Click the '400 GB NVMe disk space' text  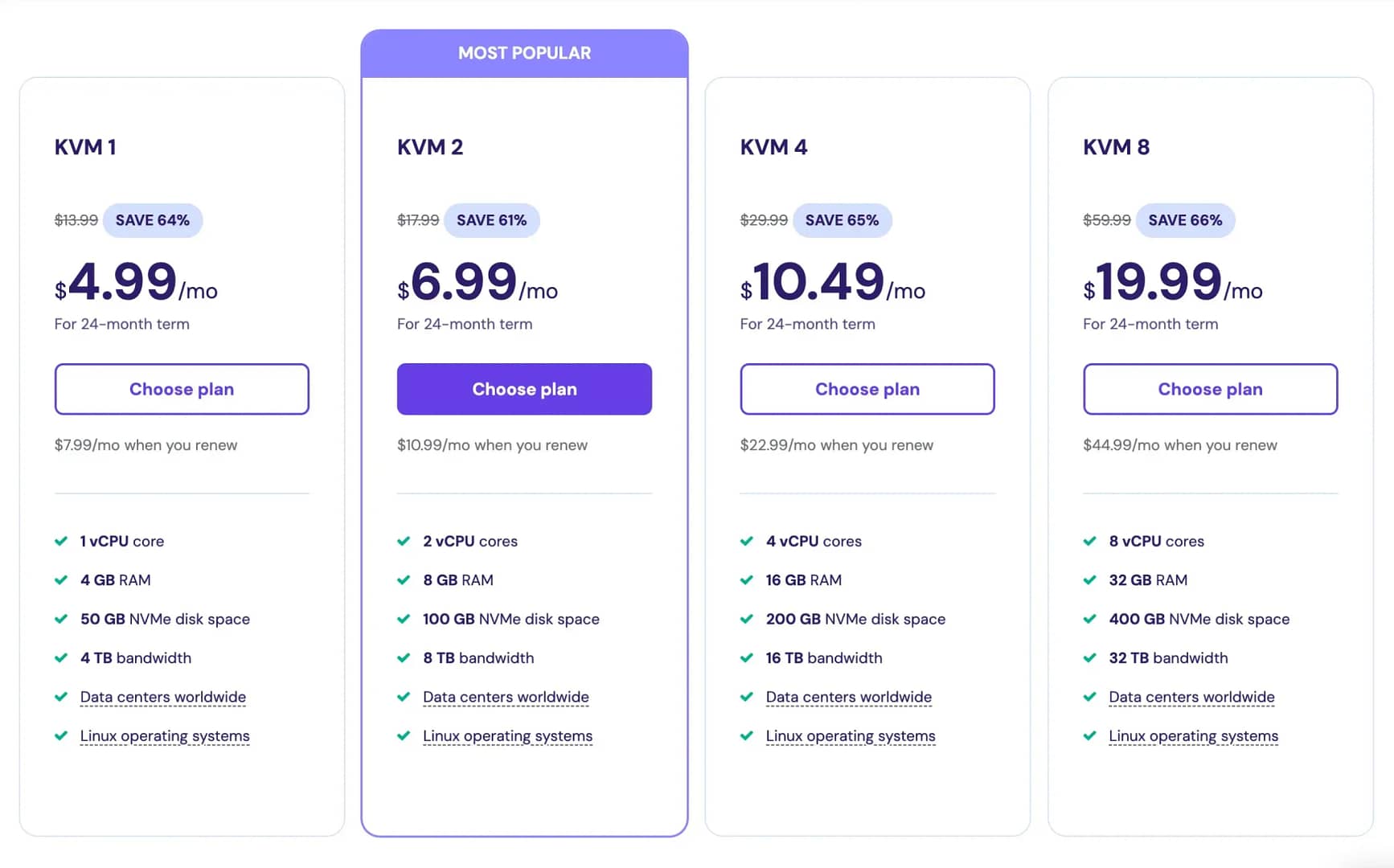pyautogui.click(x=1199, y=619)
